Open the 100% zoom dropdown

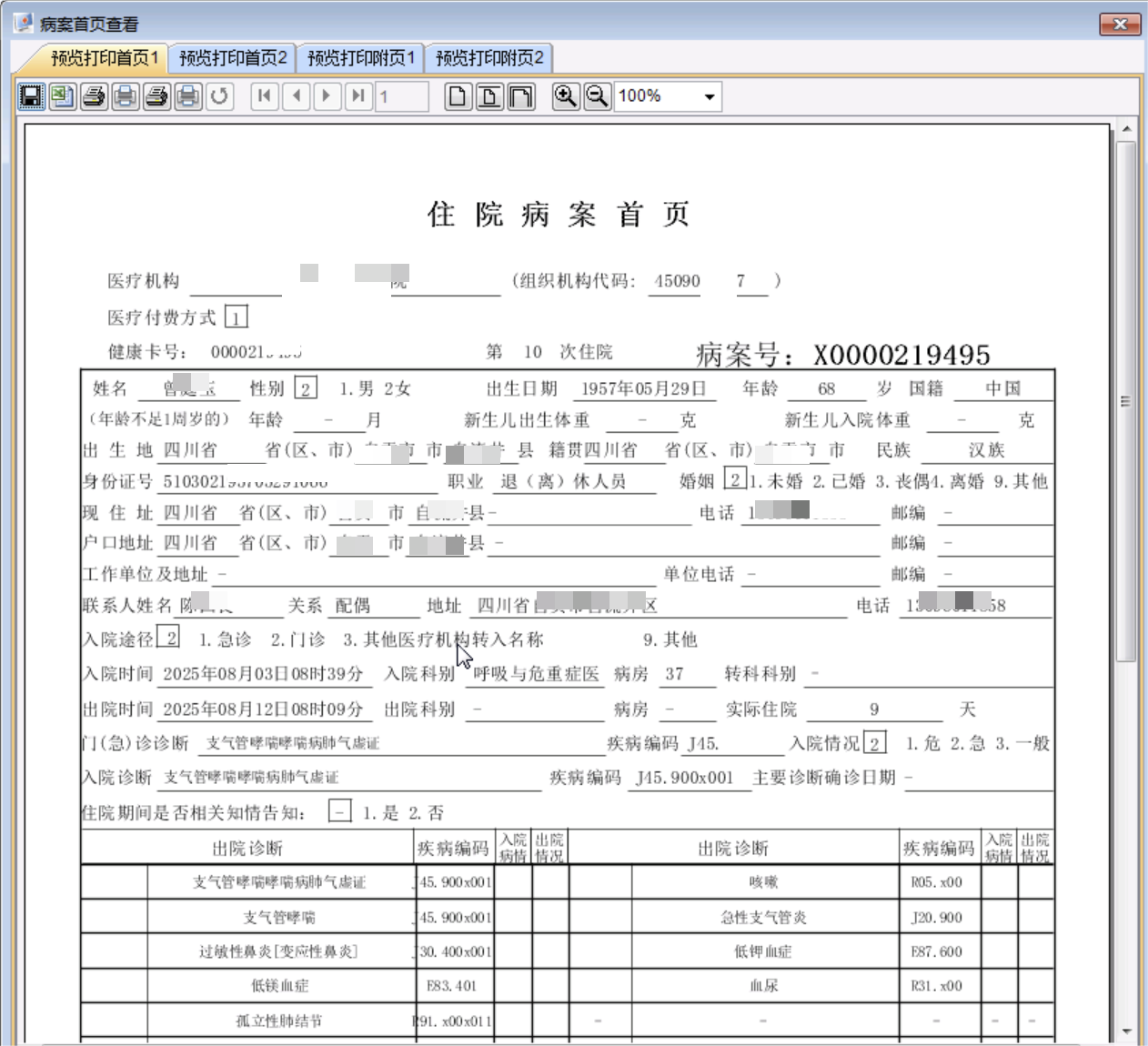pos(710,96)
